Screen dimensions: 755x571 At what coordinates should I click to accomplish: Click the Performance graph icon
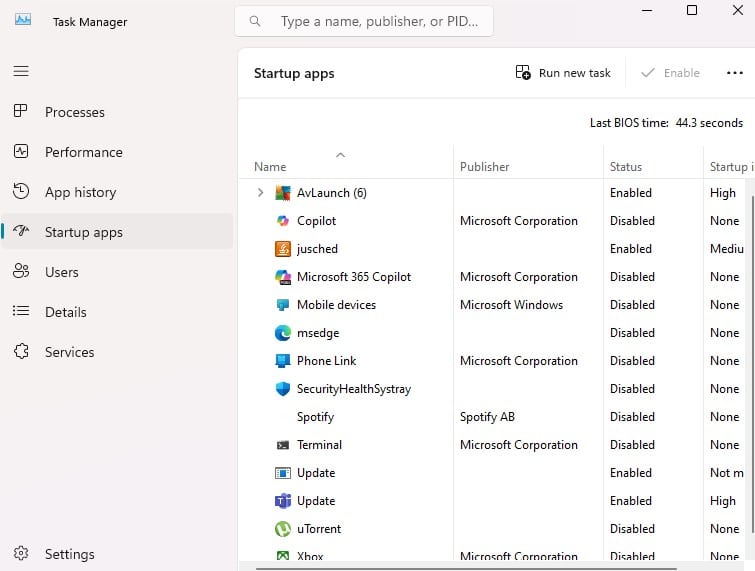pyautogui.click(x=21, y=151)
